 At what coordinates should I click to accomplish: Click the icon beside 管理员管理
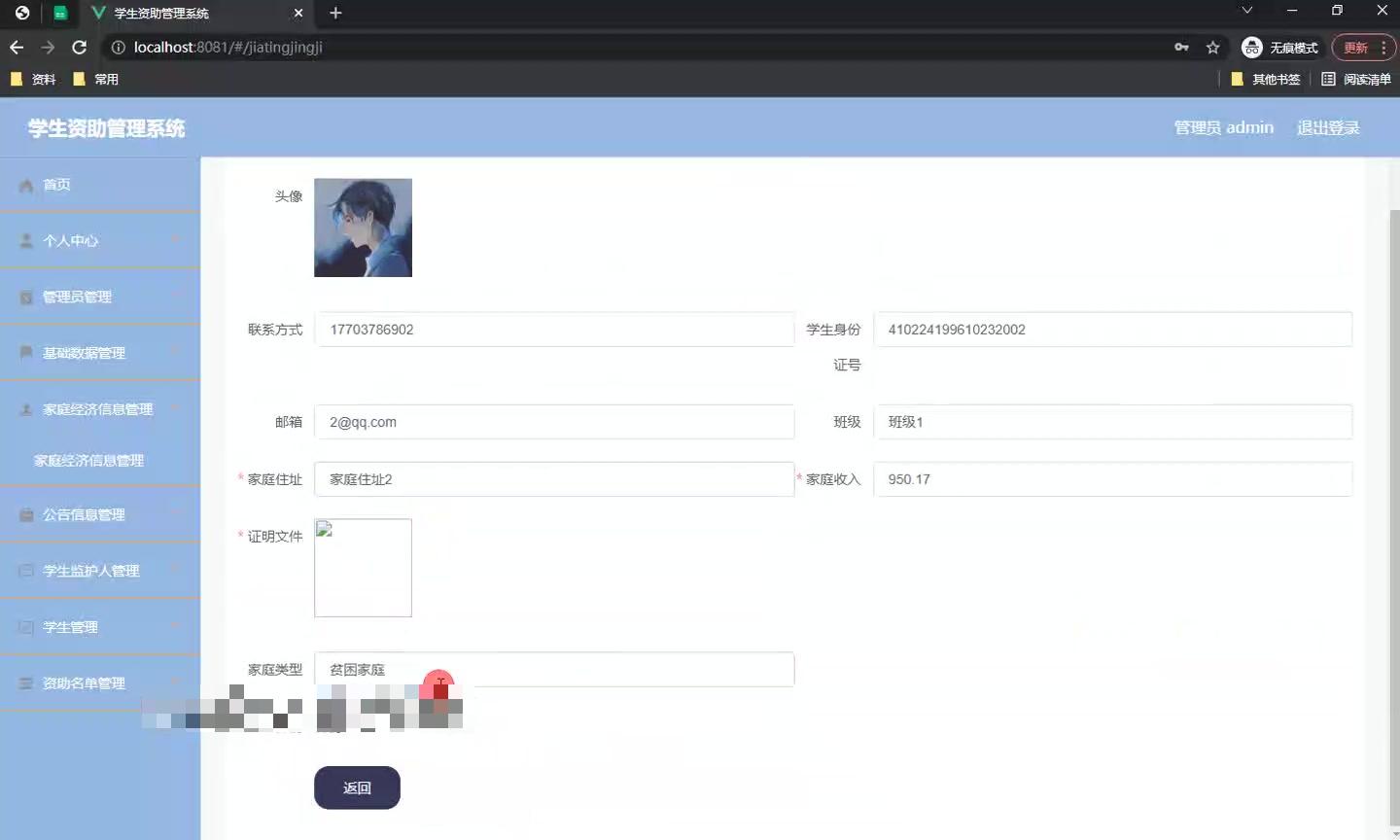pyautogui.click(x=26, y=297)
